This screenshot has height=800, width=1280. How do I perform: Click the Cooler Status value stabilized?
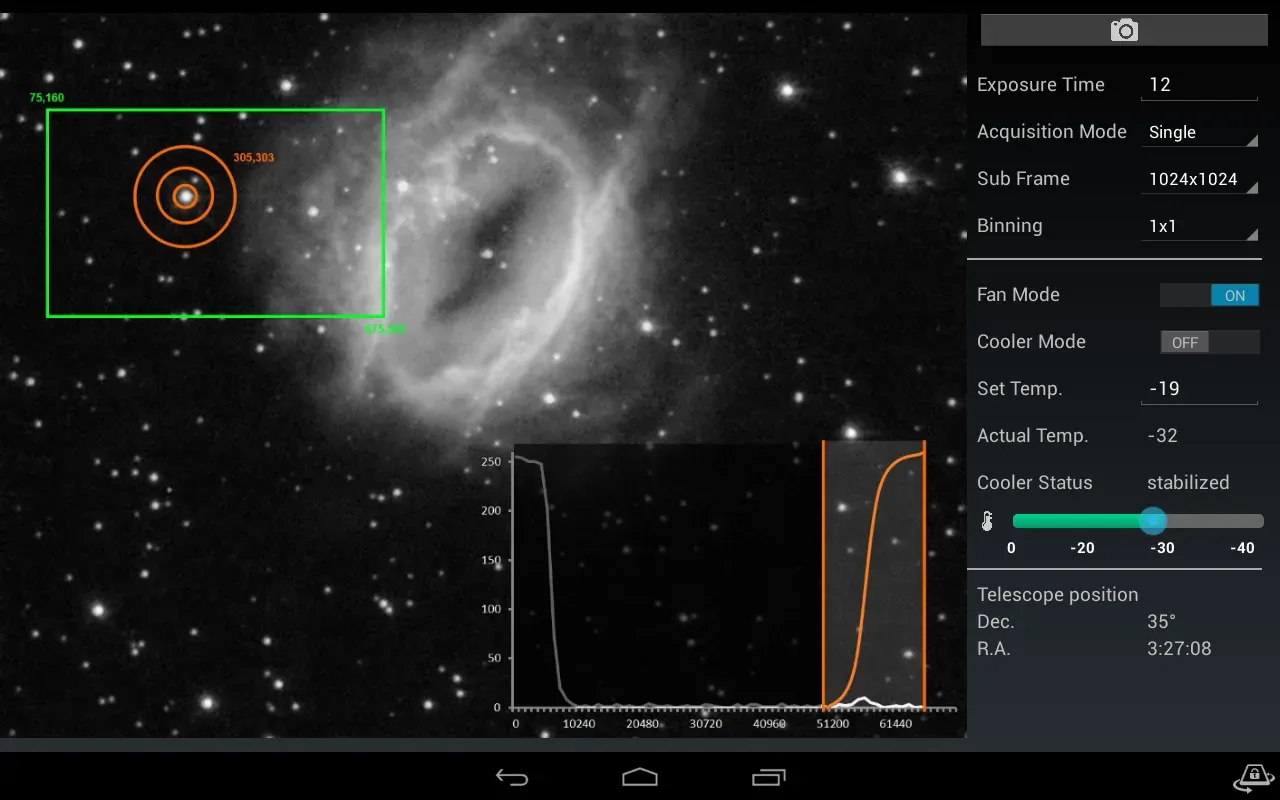tap(1188, 483)
